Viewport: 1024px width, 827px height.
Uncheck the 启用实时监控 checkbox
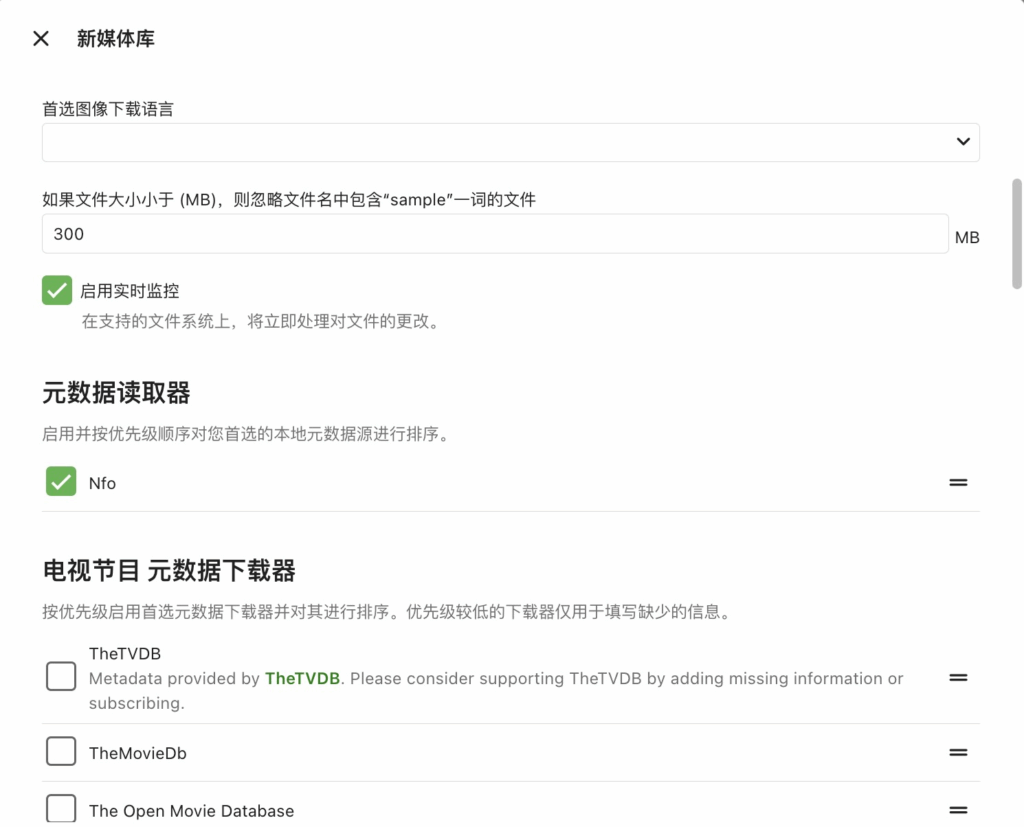coord(57,291)
